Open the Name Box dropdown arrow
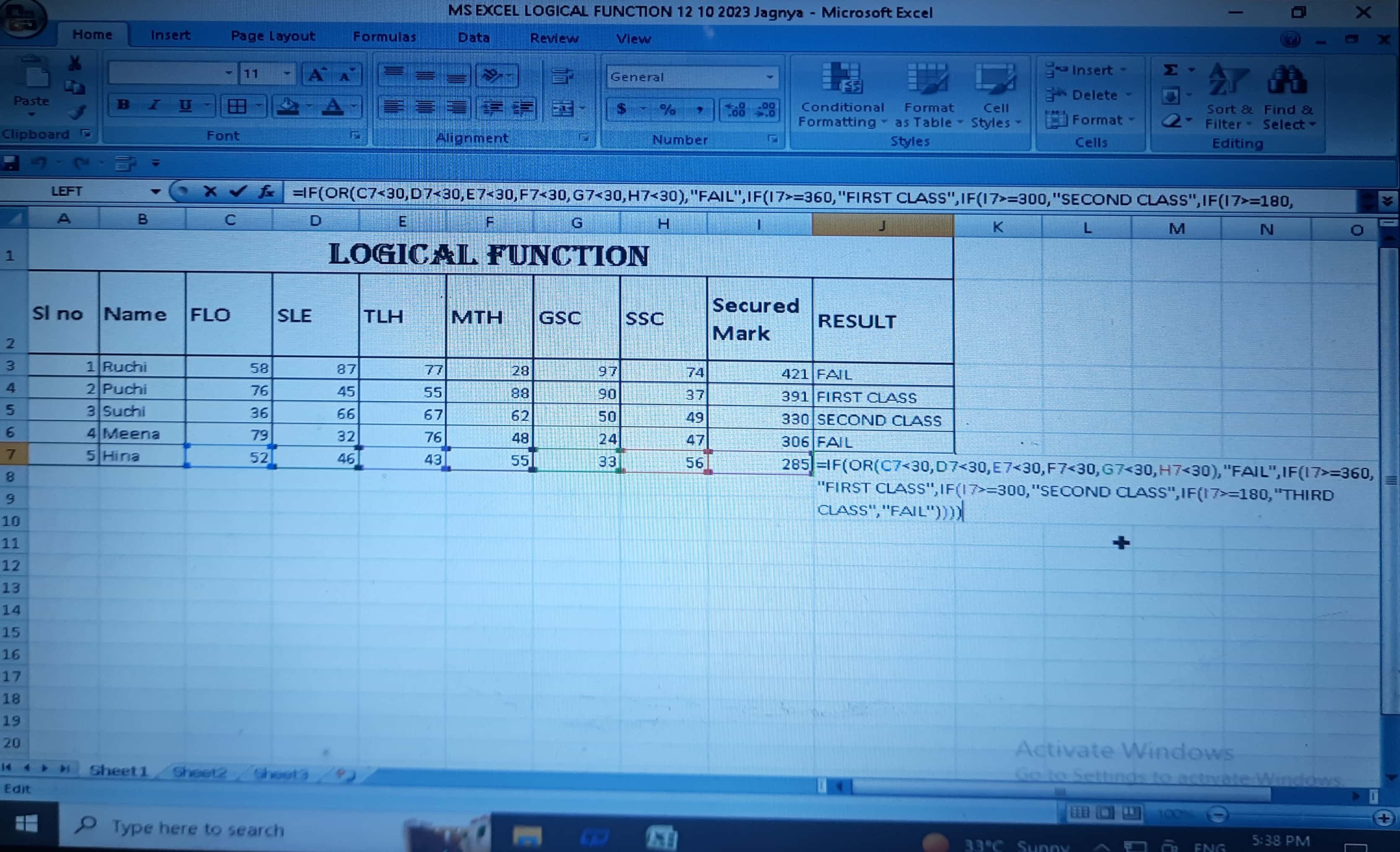 point(155,192)
